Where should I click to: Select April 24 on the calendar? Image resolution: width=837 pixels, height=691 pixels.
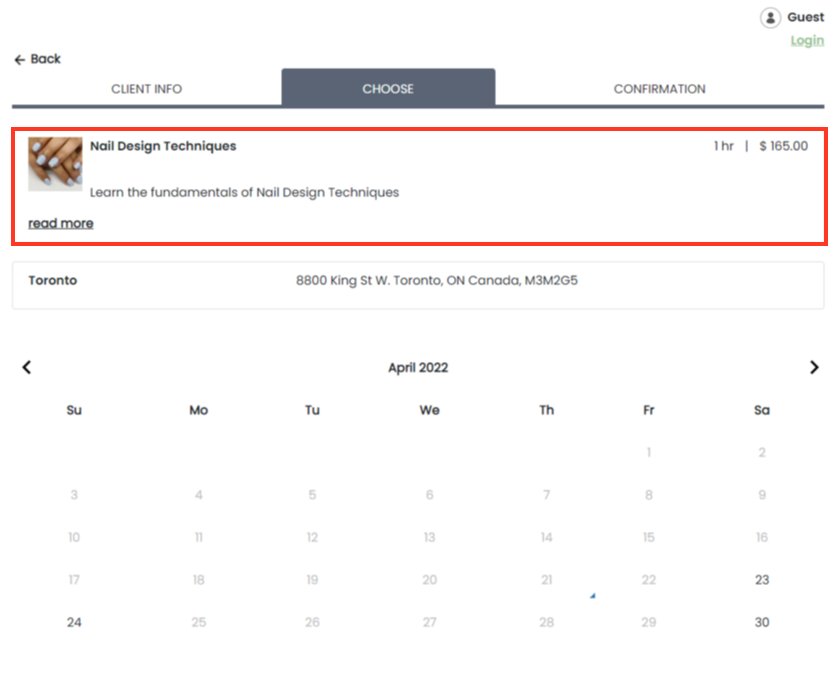(74, 622)
